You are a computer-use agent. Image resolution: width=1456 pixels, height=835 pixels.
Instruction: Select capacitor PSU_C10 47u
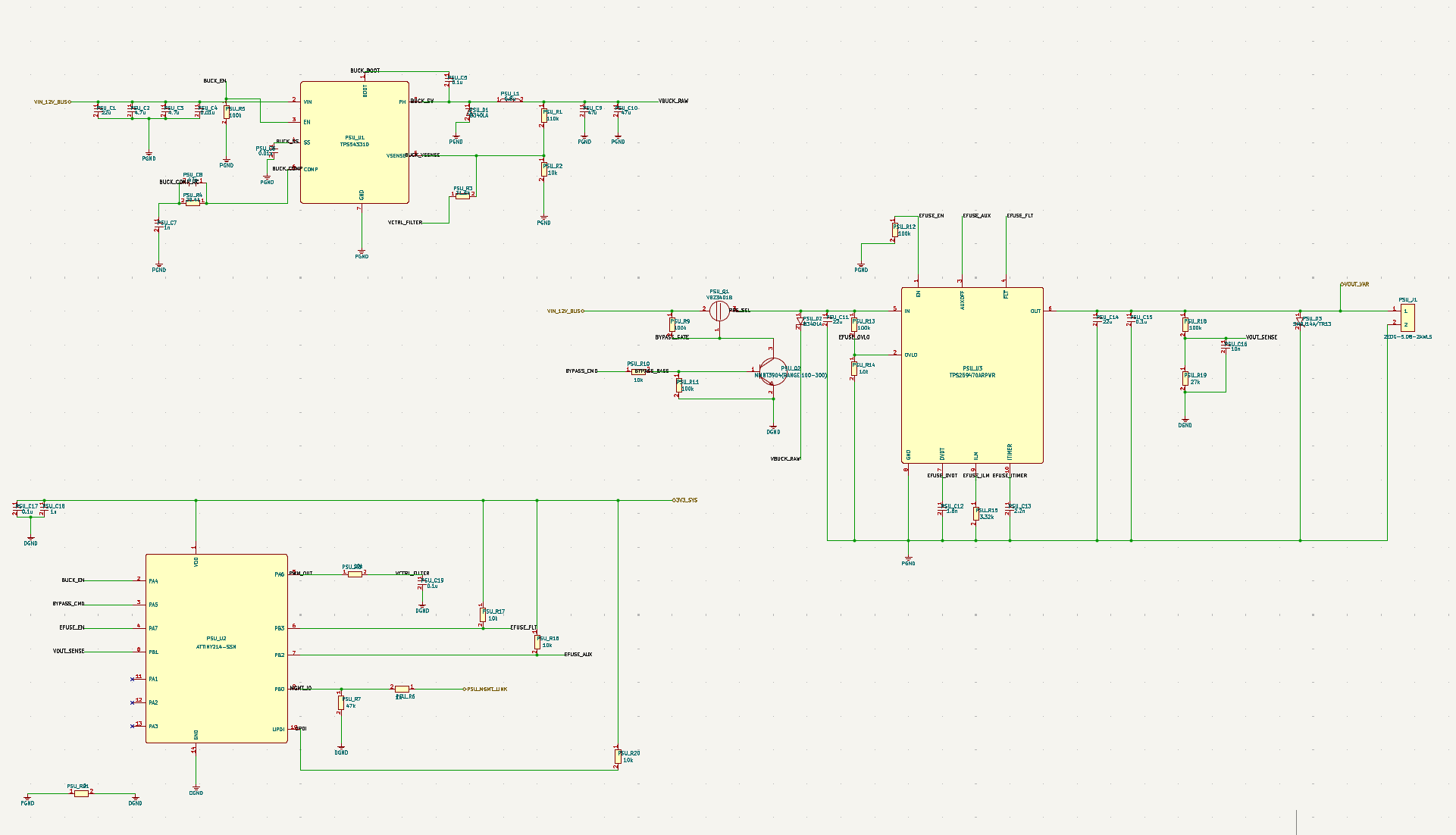point(617,110)
